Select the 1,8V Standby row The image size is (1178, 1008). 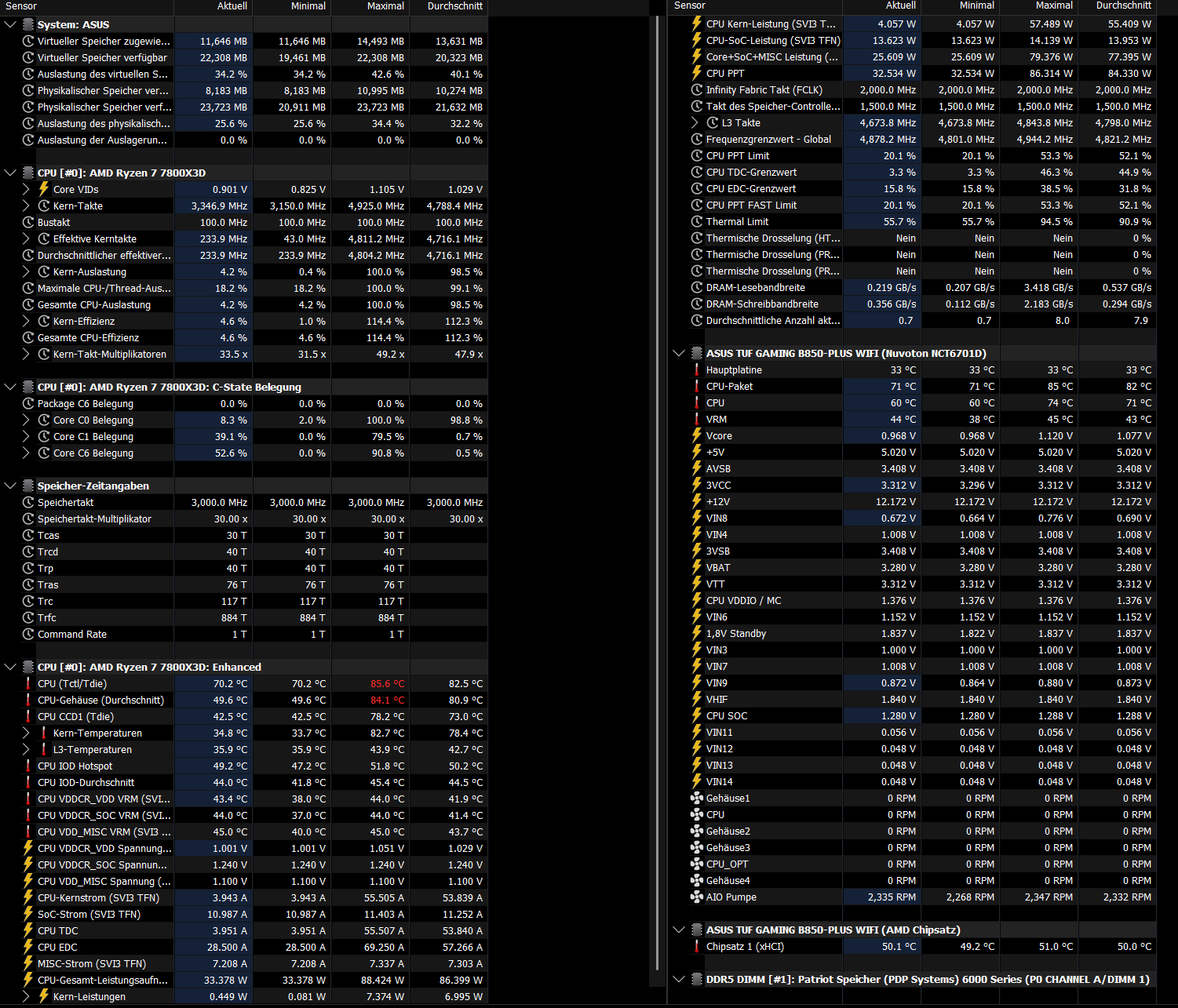coord(912,633)
